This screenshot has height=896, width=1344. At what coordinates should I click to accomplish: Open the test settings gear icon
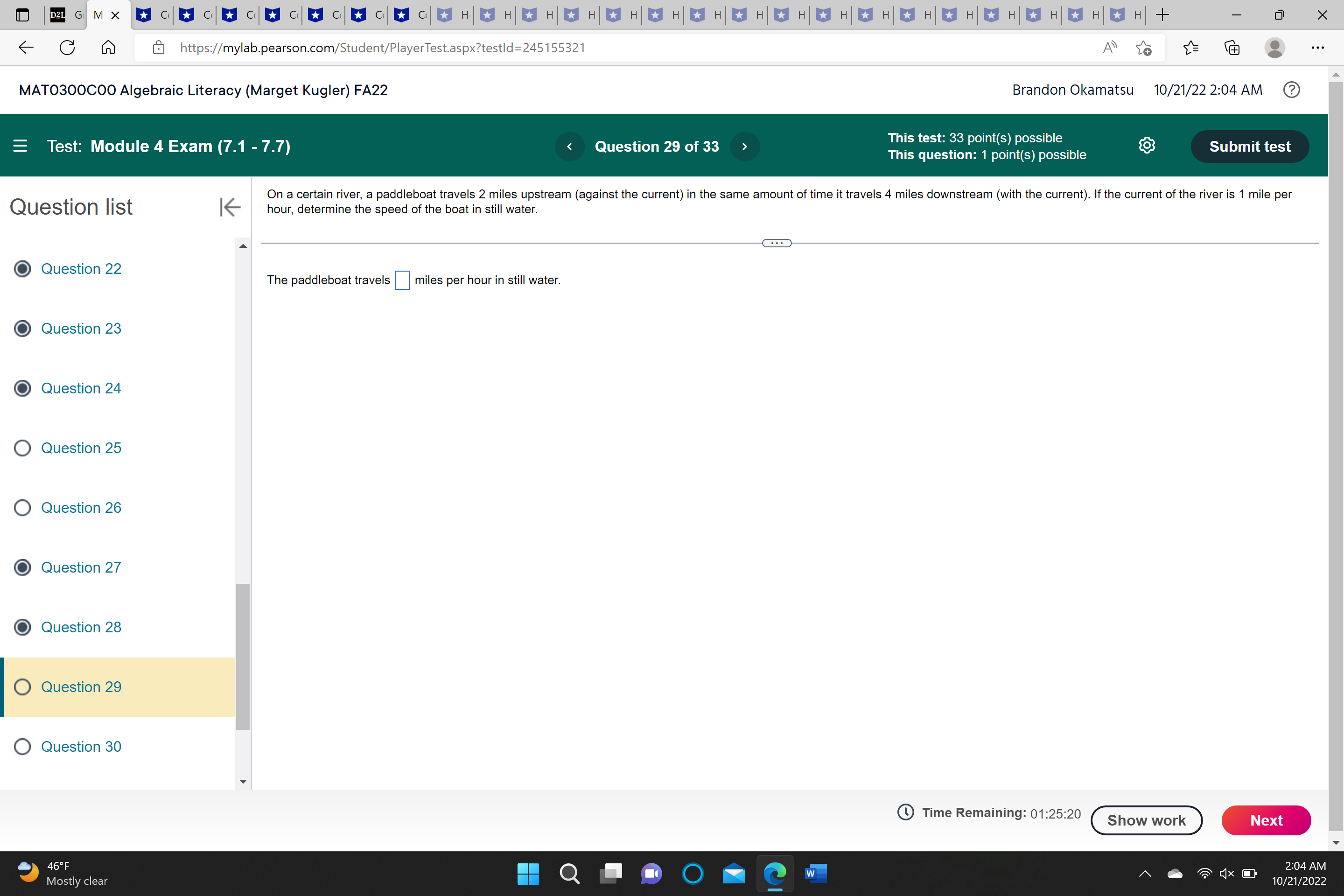tap(1148, 146)
